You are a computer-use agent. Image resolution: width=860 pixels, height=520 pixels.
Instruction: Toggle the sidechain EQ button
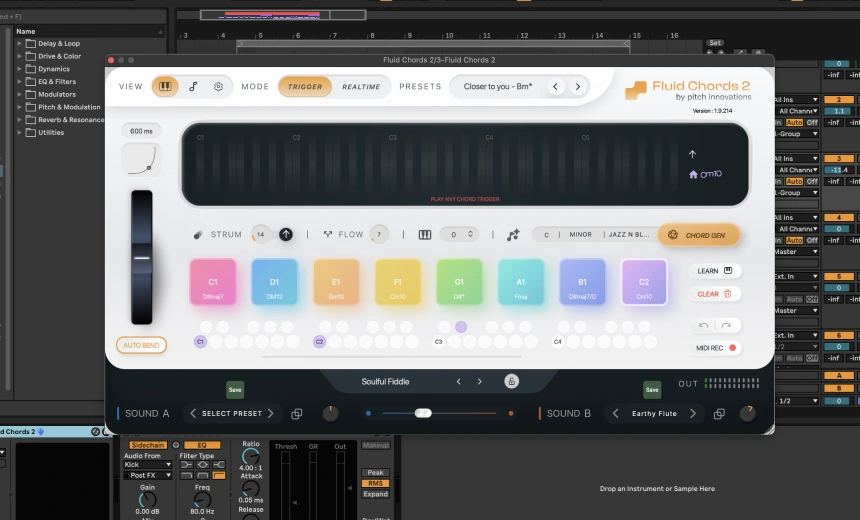[x=202, y=445]
